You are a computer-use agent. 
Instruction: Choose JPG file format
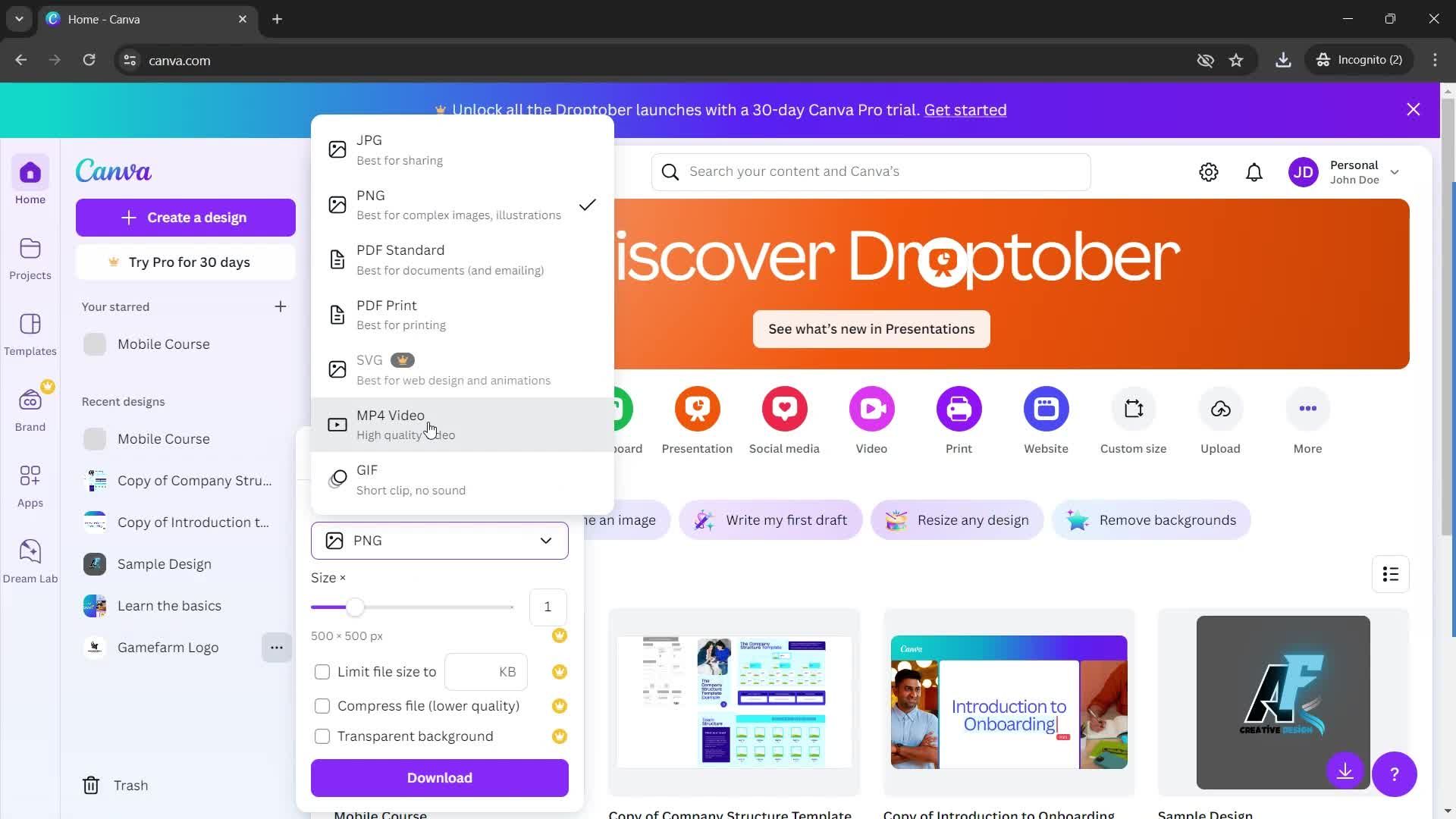click(463, 149)
